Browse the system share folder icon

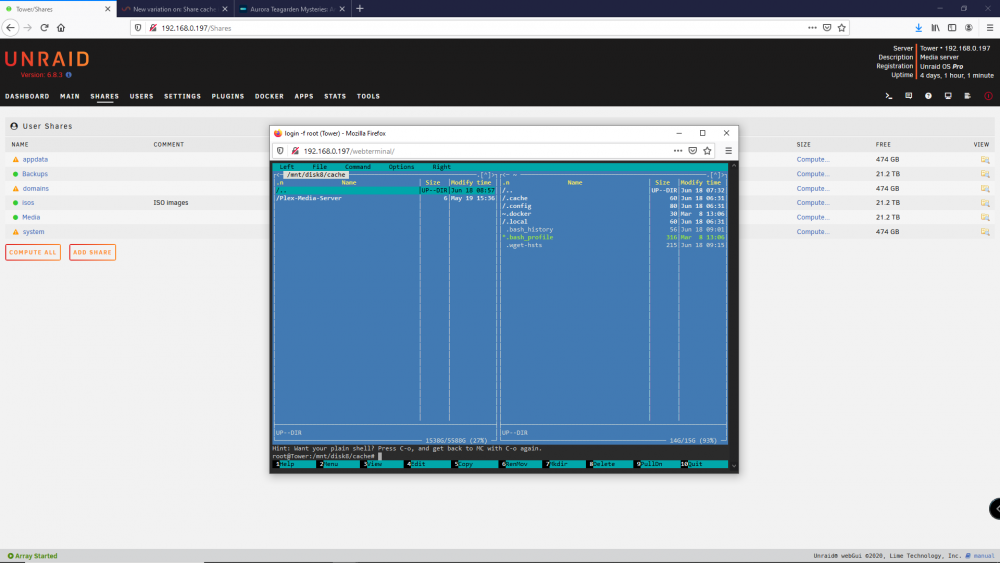985,232
